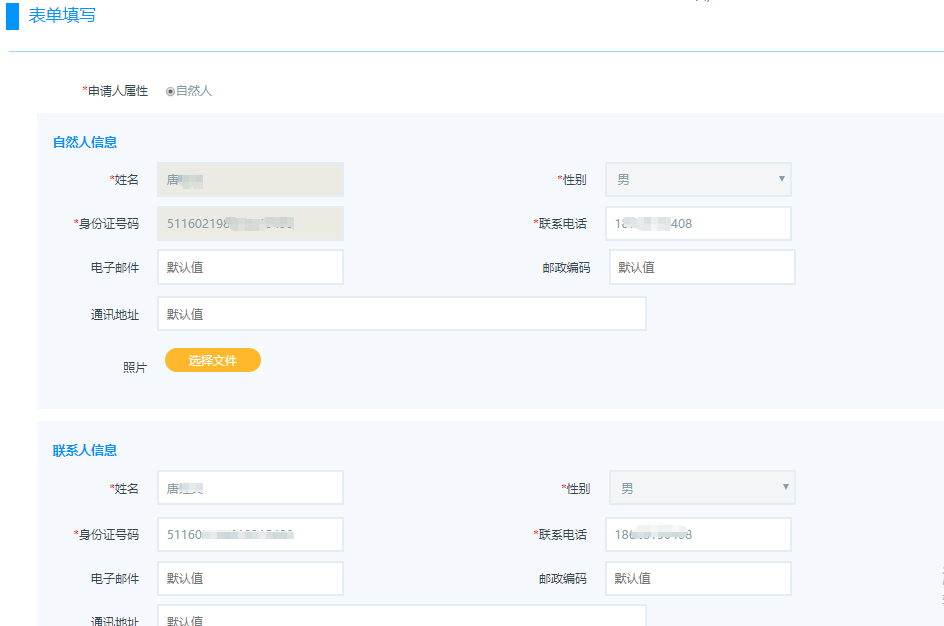Focus 身份证号码 field in 联系人信息 section
This screenshot has height=626, width=944.
(250, 534)
